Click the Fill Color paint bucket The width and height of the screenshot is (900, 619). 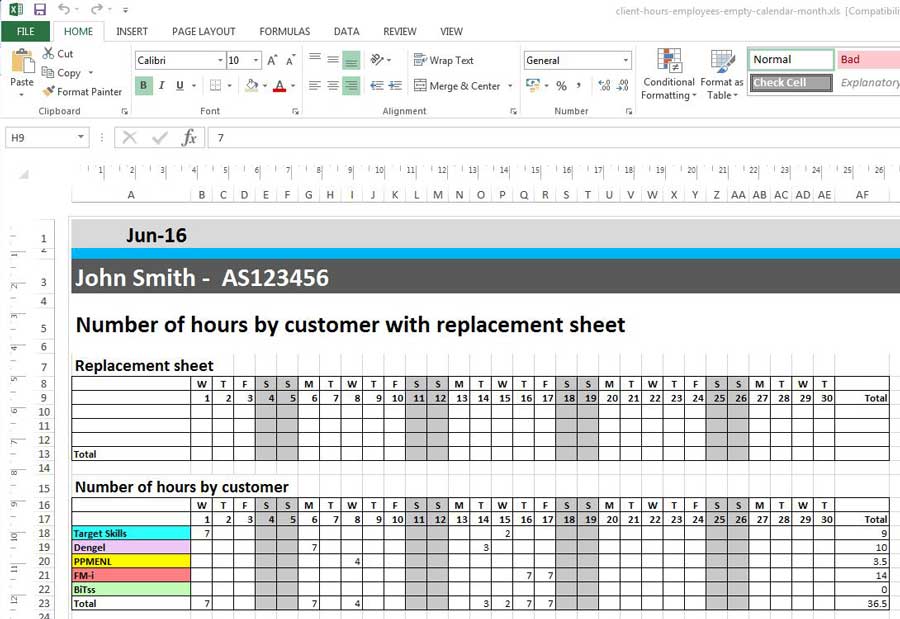coord(251,86)
